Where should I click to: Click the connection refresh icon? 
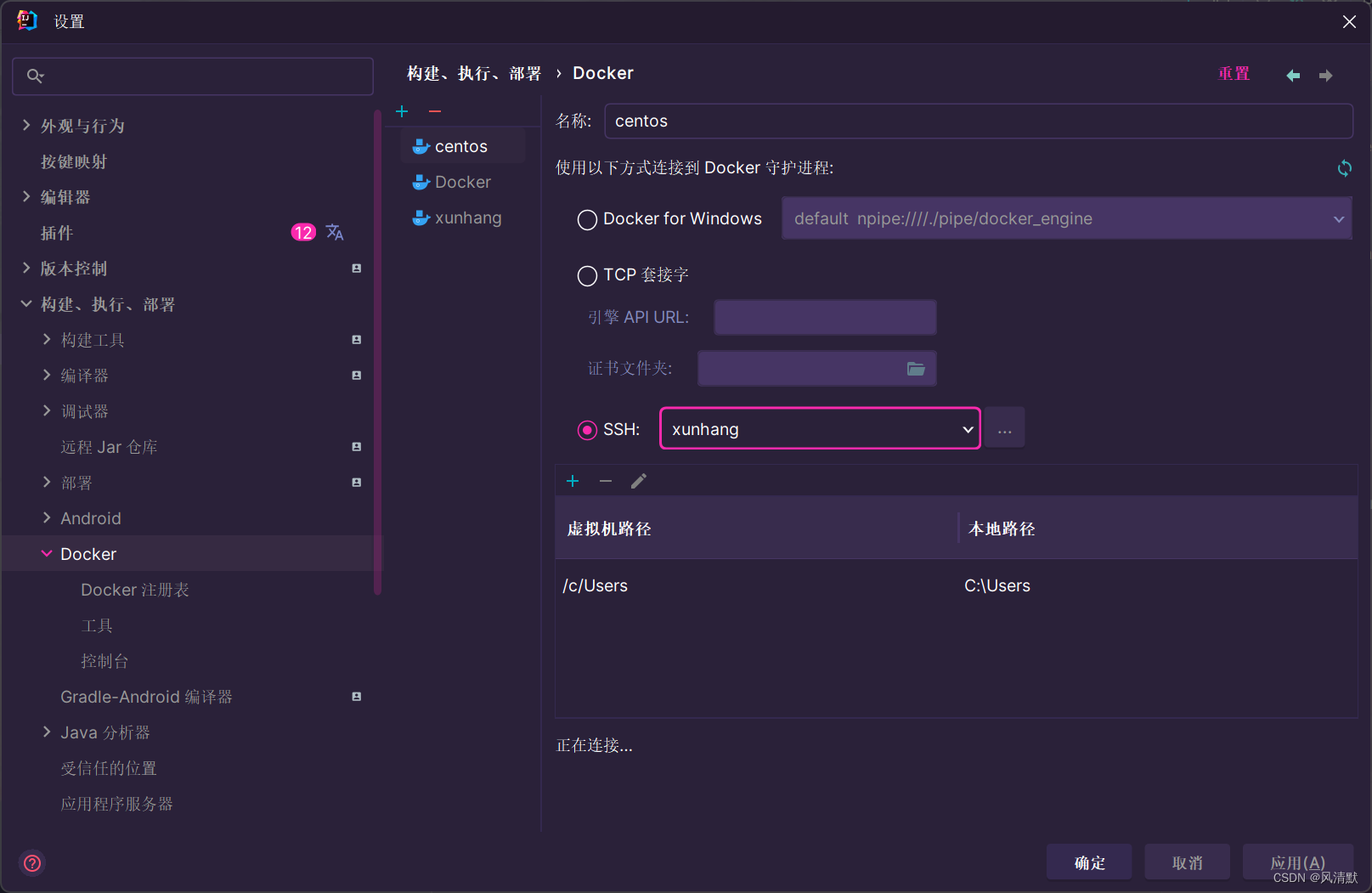pos(1344,167)
